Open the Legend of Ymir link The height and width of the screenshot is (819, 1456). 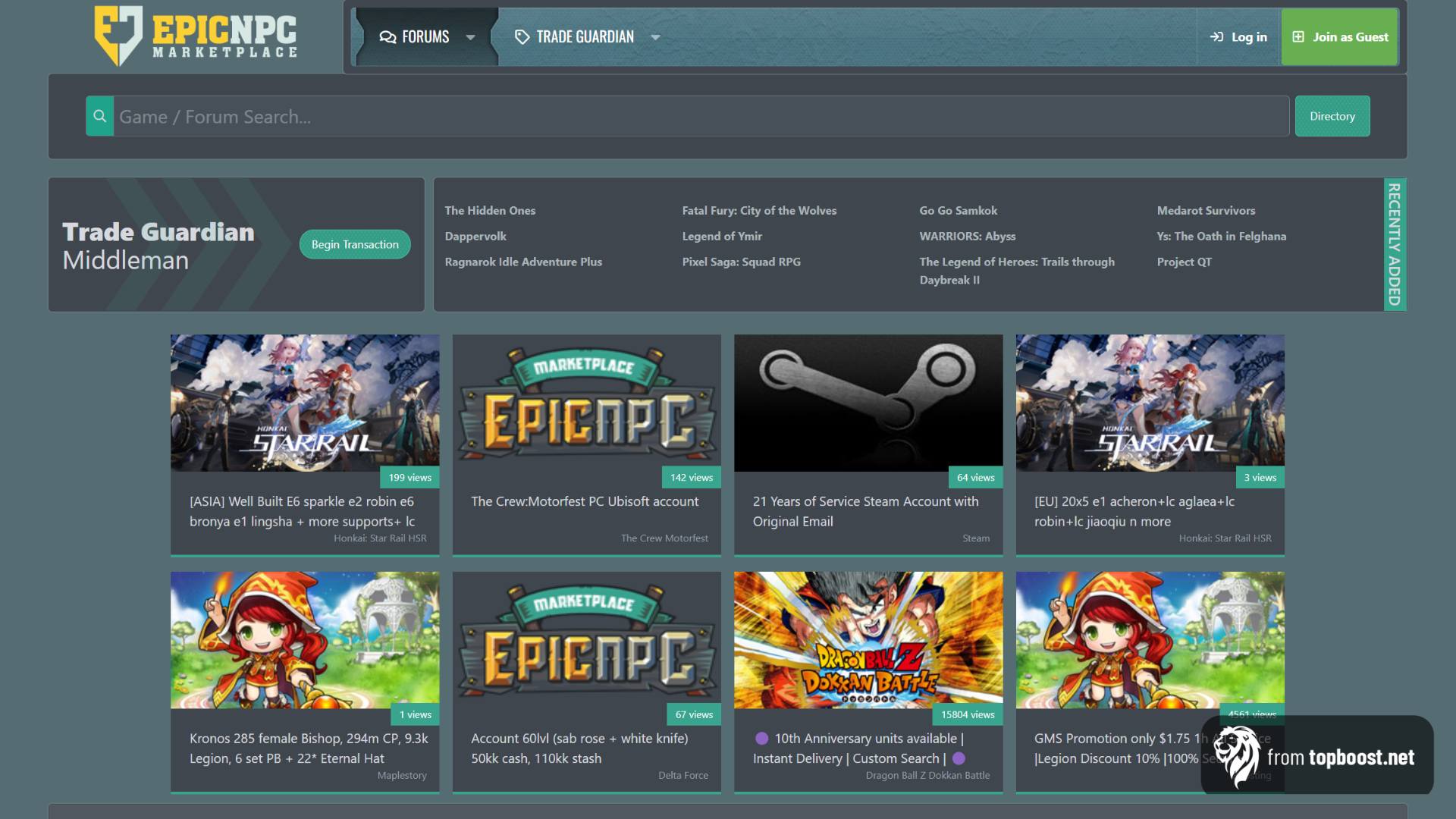click(722, 236)
